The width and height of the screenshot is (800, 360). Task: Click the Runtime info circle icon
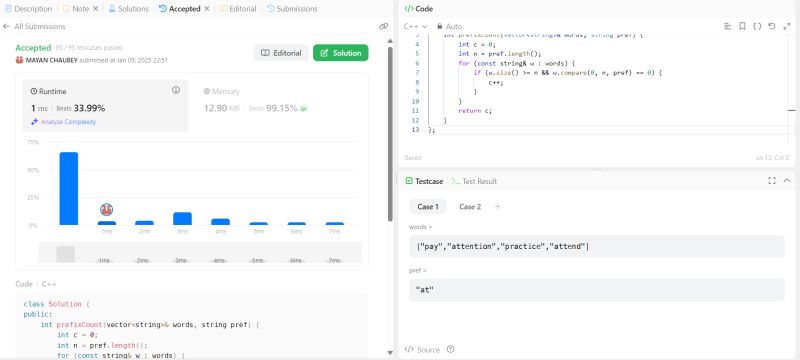click(176, 90)
